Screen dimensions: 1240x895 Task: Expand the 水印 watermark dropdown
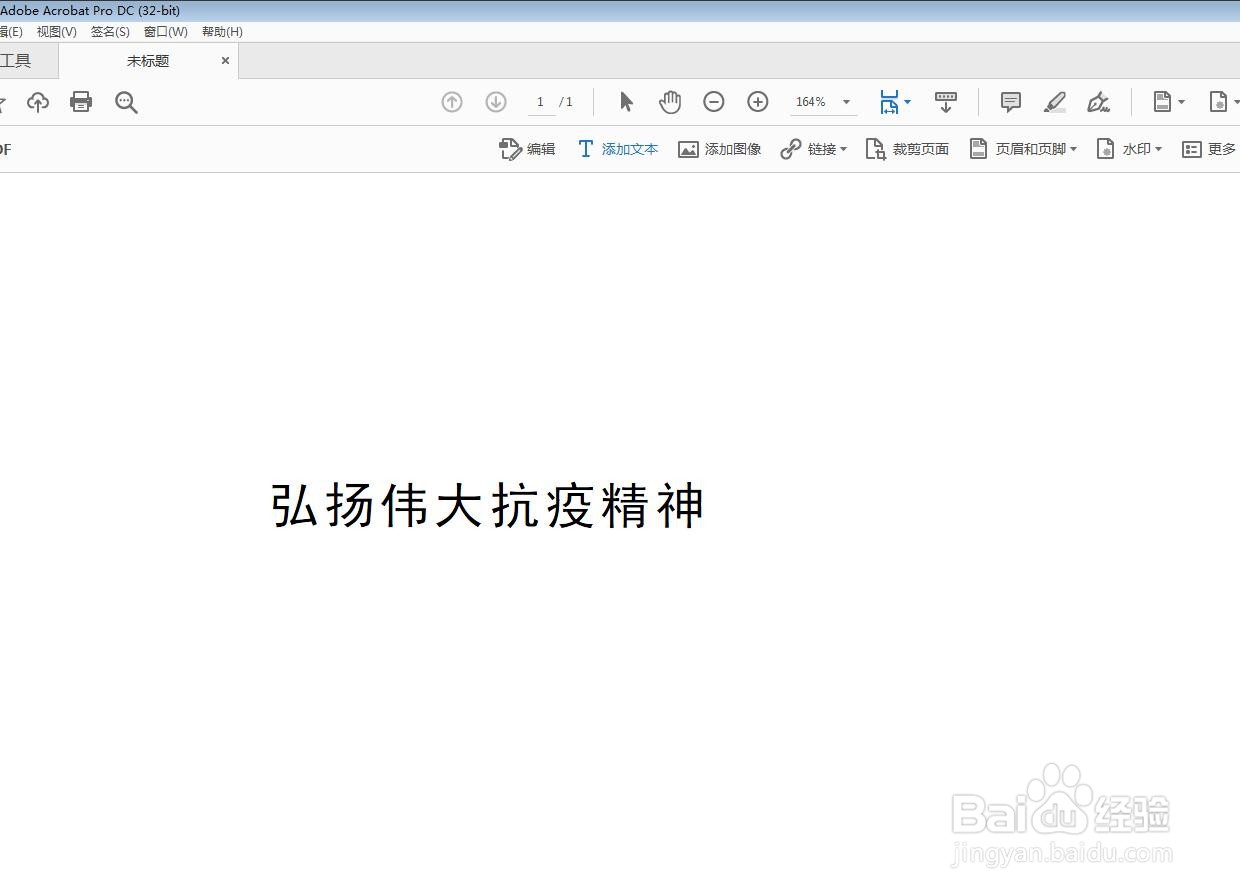coord(1129,149)
